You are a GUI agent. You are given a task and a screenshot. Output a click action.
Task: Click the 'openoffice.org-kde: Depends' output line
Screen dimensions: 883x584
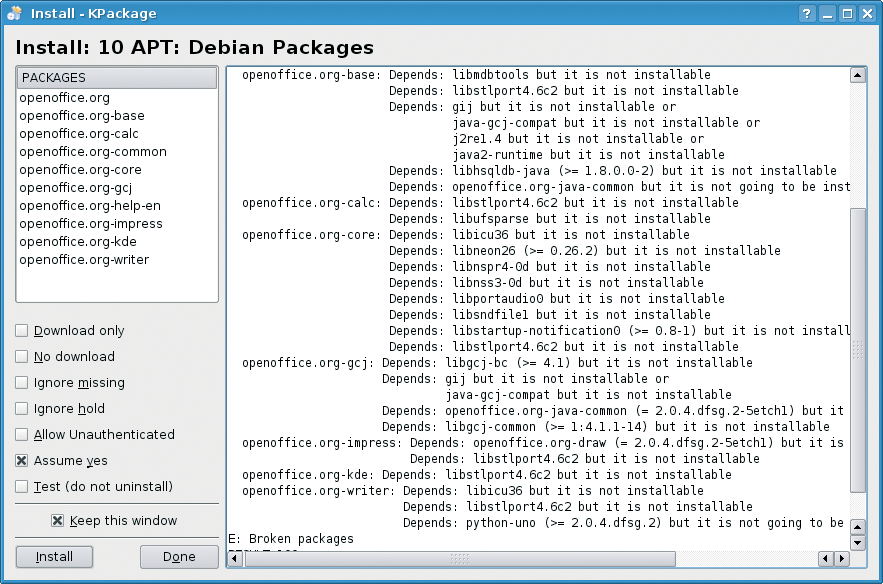click(487, 475)
